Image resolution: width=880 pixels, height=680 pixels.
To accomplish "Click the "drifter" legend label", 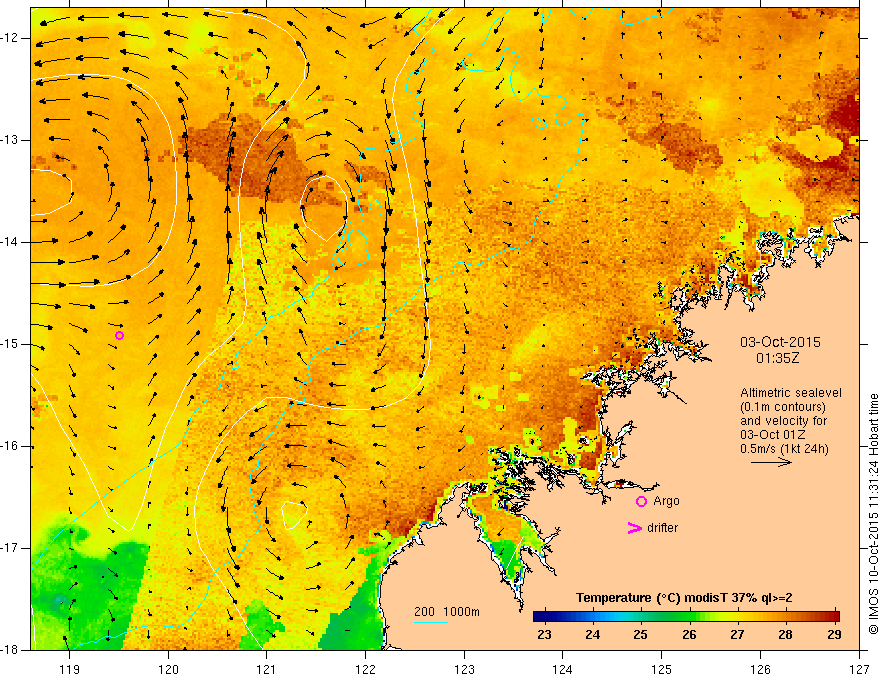I will click(x=662, y=528).
